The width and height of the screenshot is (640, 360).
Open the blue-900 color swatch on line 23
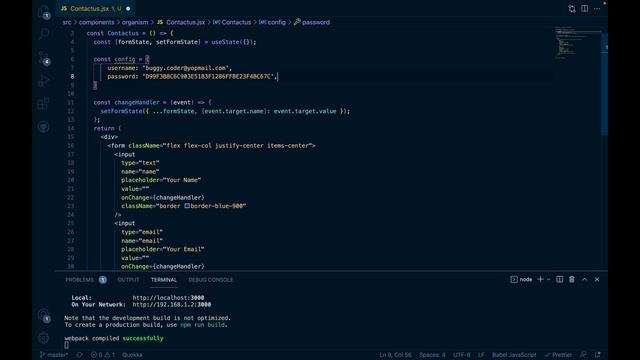tap(187, 206)
